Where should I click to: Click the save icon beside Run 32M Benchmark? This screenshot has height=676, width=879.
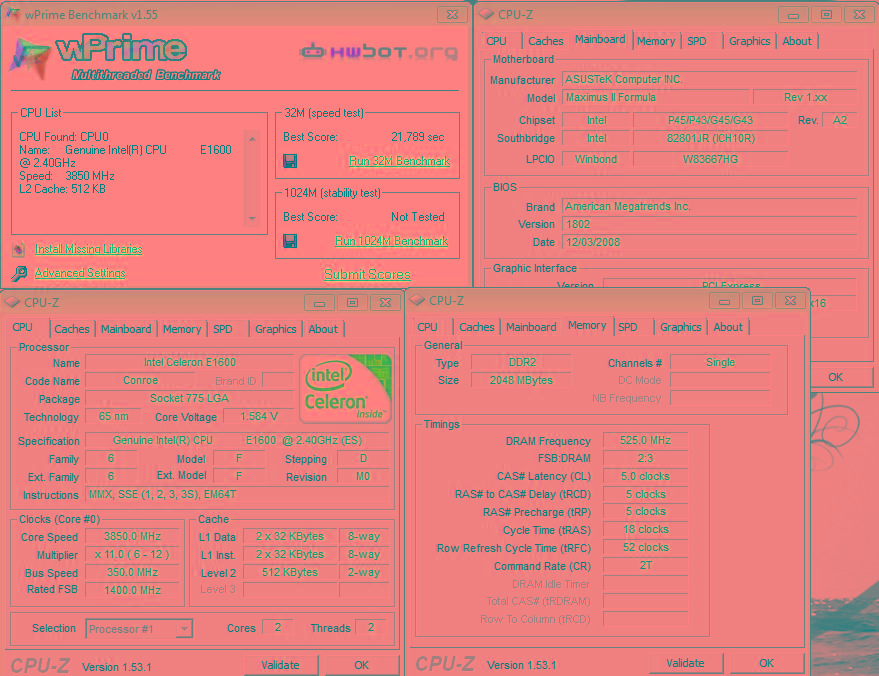coord(290,161)
